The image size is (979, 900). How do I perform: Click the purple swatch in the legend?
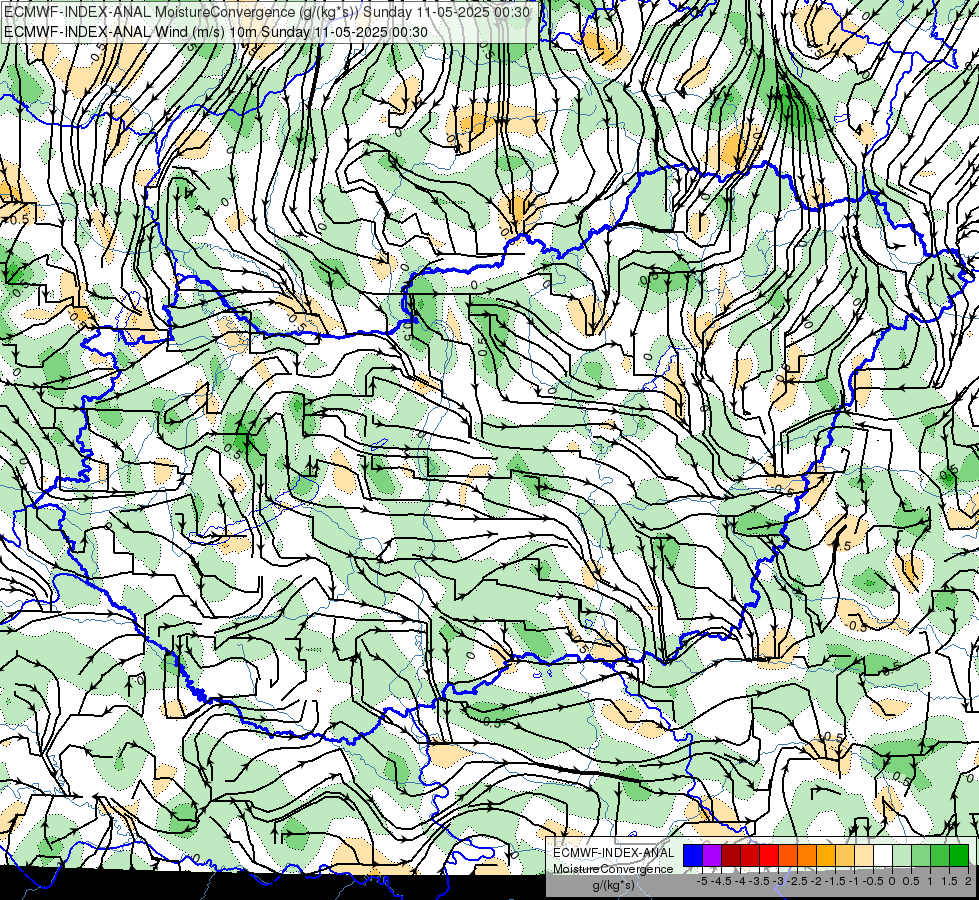click(x=712, y=855)
